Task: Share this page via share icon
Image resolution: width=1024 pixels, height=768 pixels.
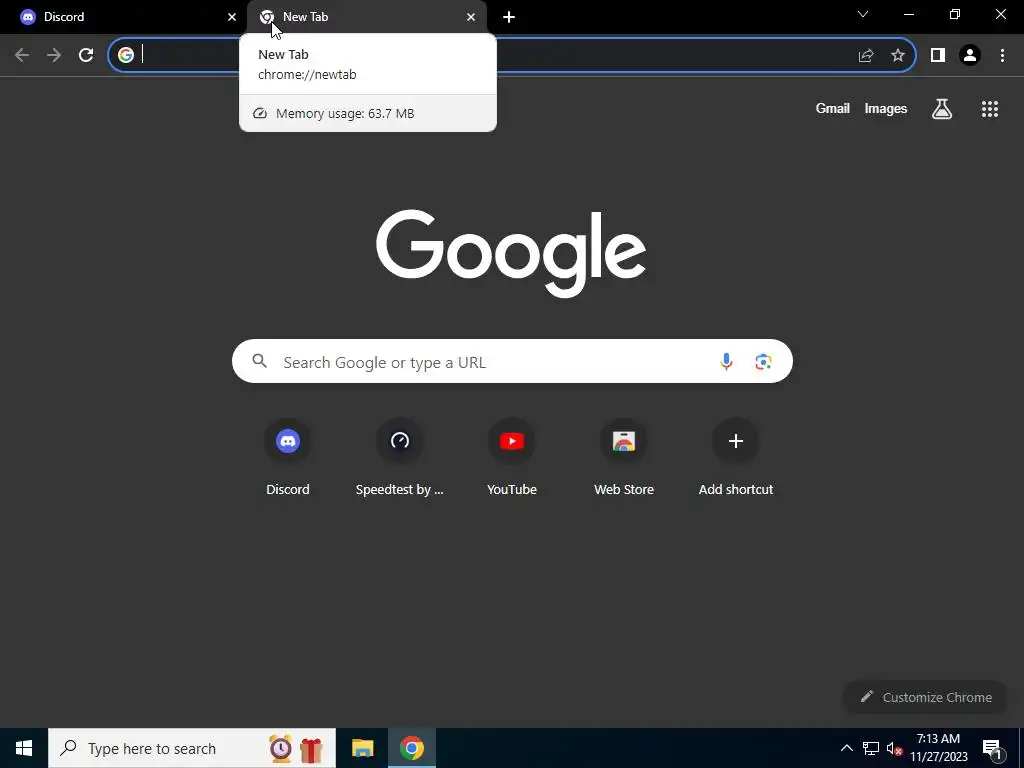Action: tap(866, 55)
